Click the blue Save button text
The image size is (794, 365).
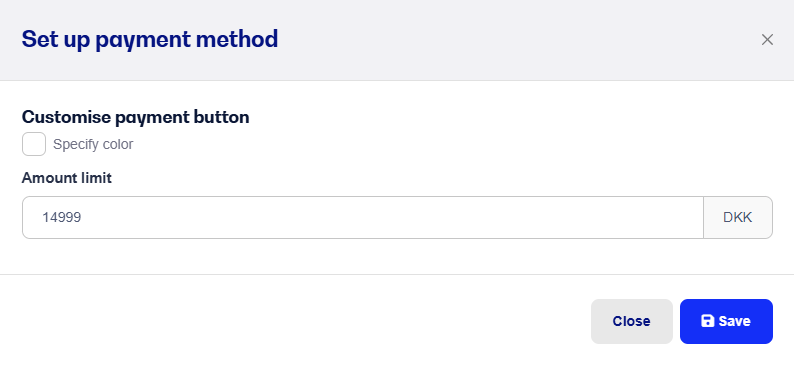(735, 321)
